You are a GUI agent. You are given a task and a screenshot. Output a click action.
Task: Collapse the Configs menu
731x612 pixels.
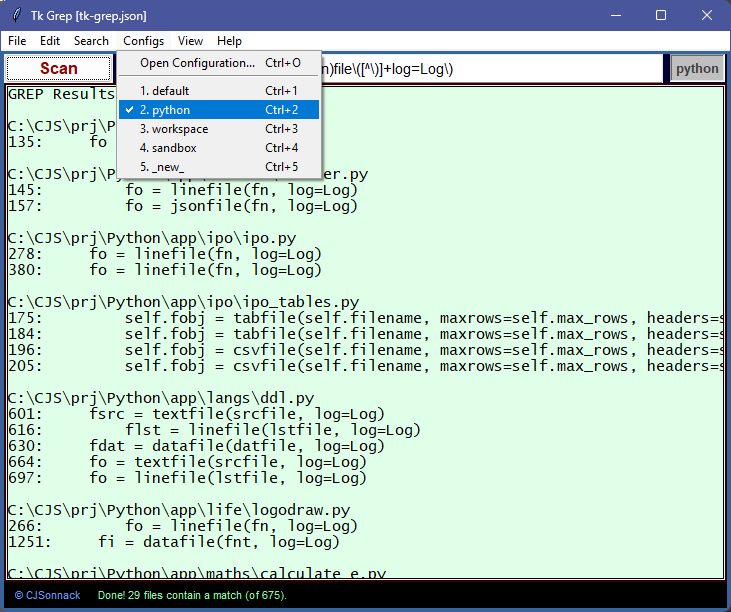(x=144, y=41)
